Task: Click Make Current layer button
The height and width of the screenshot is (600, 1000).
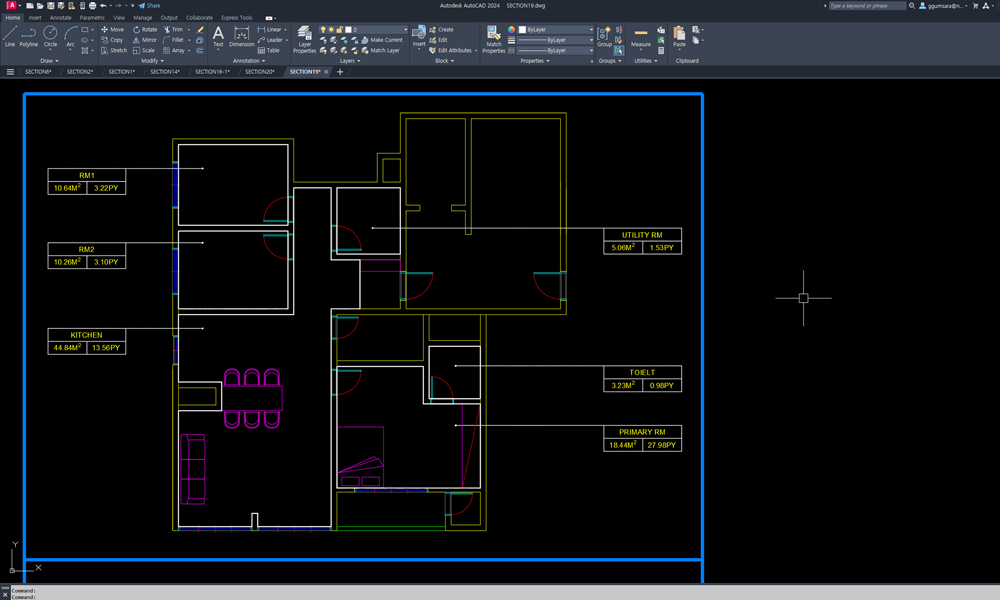Action: (382, 40)
